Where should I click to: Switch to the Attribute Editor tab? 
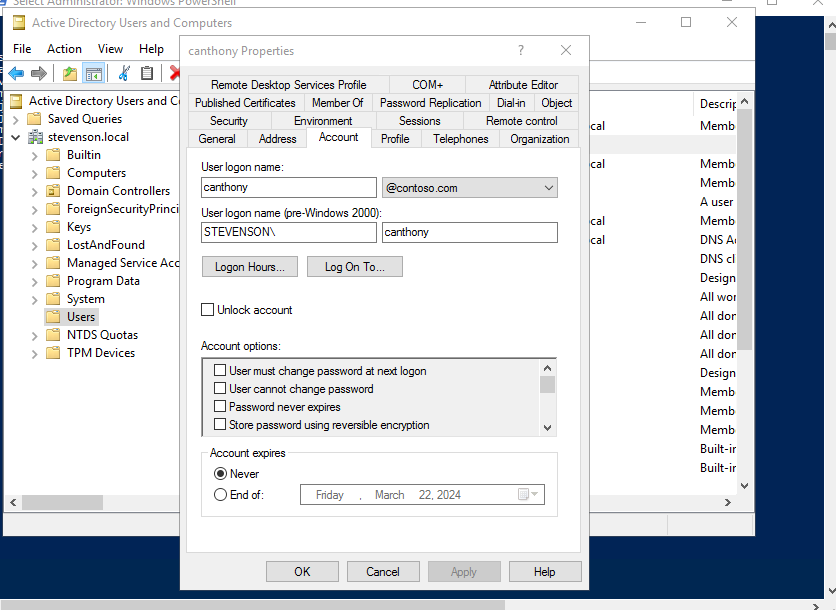(522, 84)
